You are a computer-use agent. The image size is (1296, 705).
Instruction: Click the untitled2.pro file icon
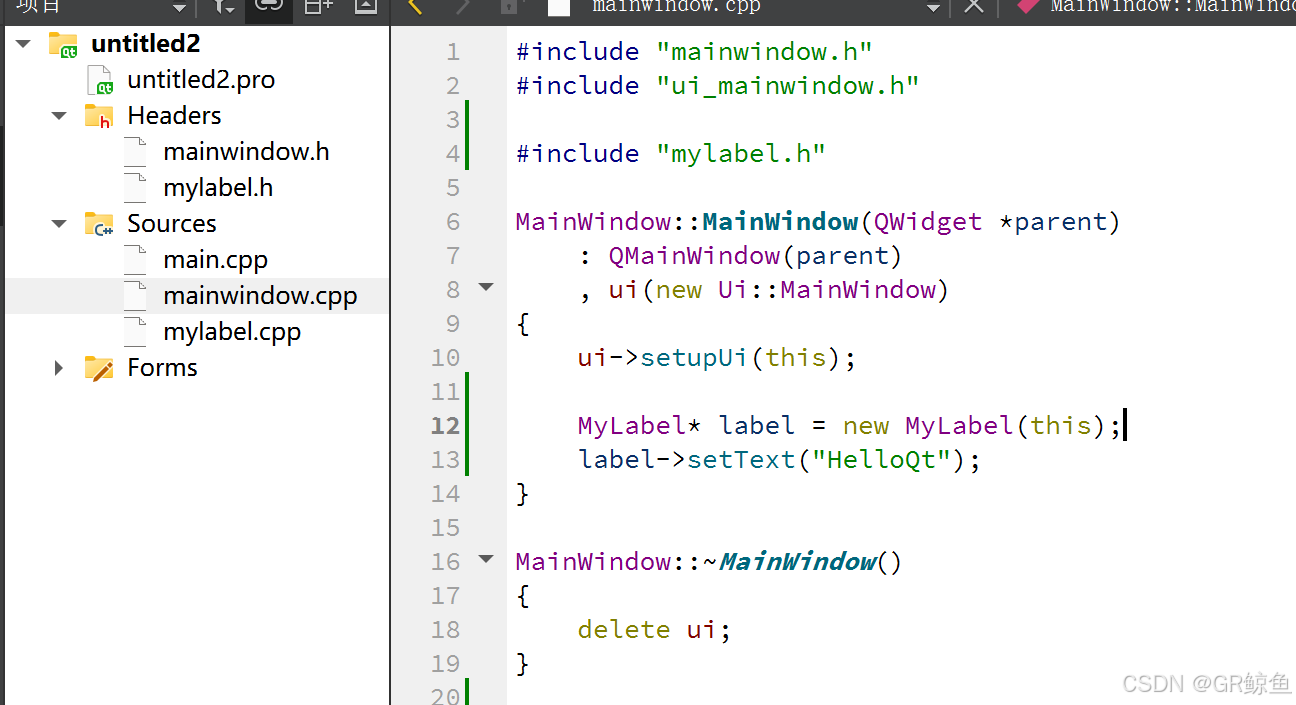click(x=100, y=80)
